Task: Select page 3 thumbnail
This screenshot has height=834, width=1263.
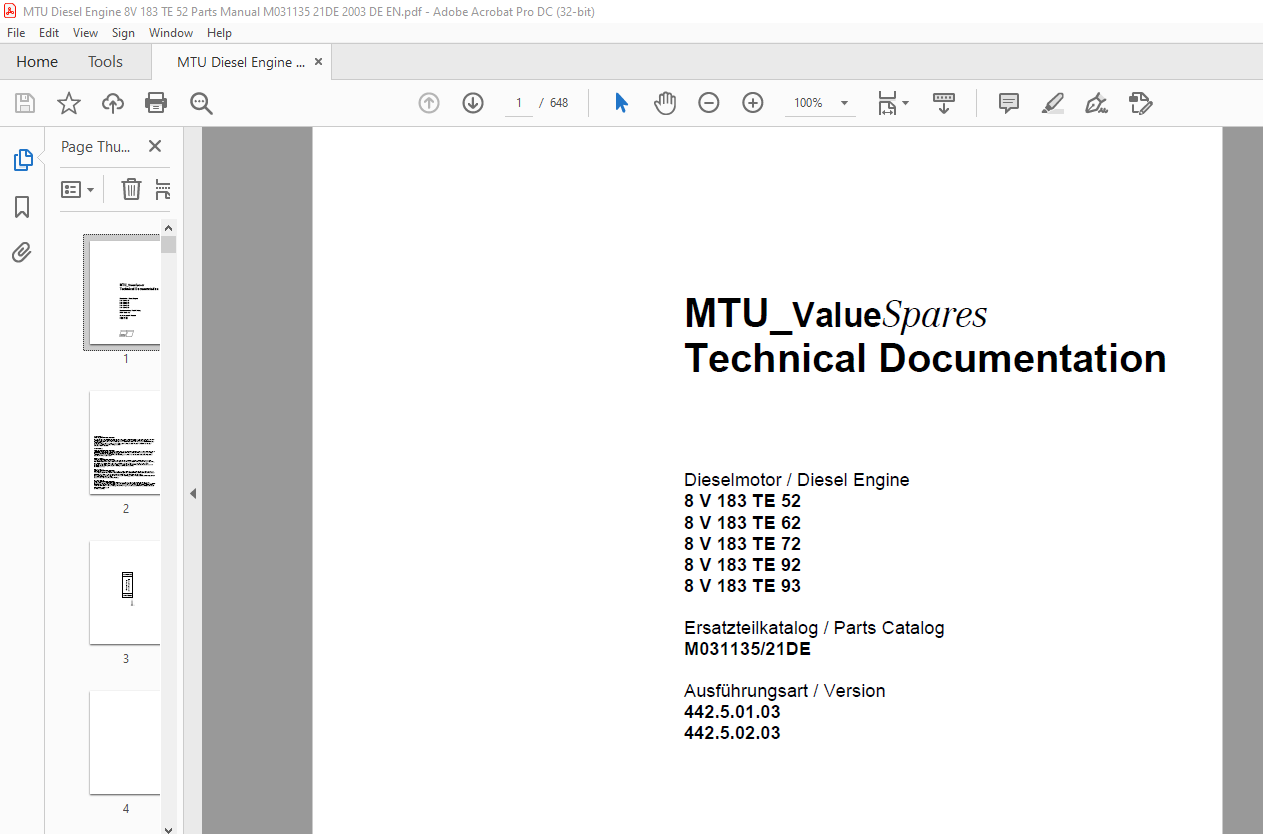Action: 124,593
